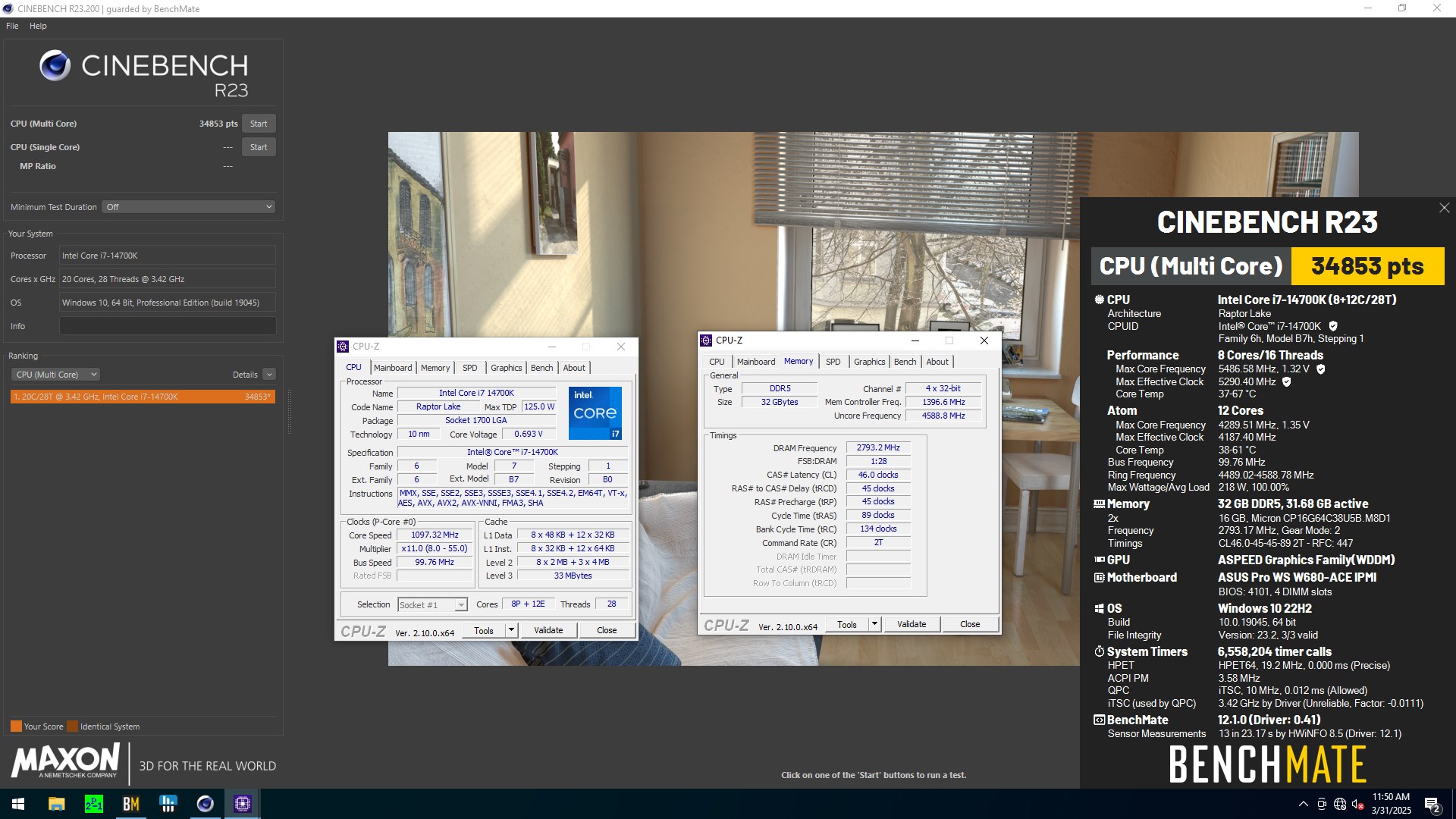1456x819 pixels.
Task: Open network icon in system tray
Action: point(1340,804)
